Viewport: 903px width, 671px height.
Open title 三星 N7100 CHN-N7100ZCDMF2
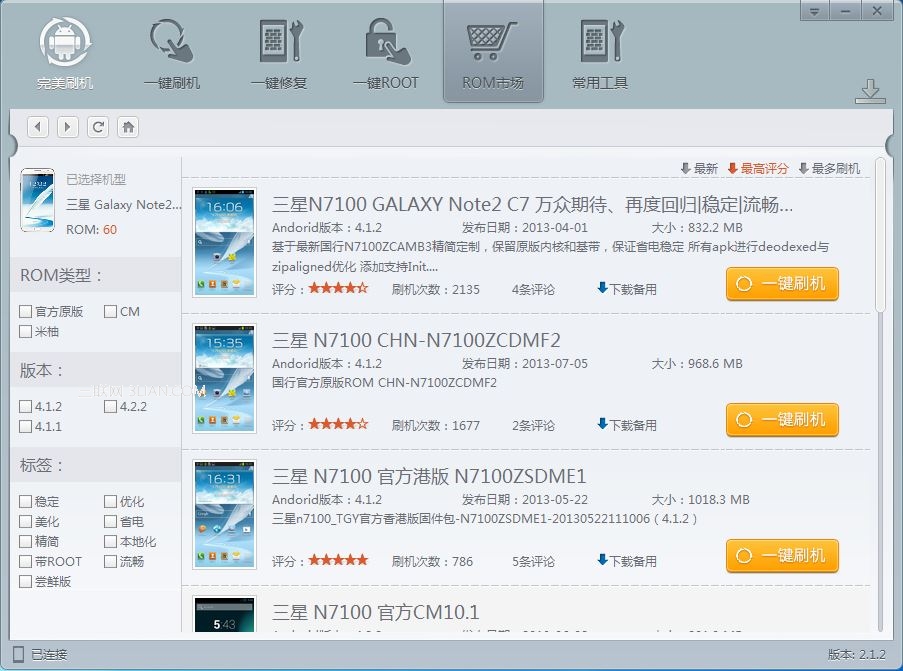[x=416, y=340]
